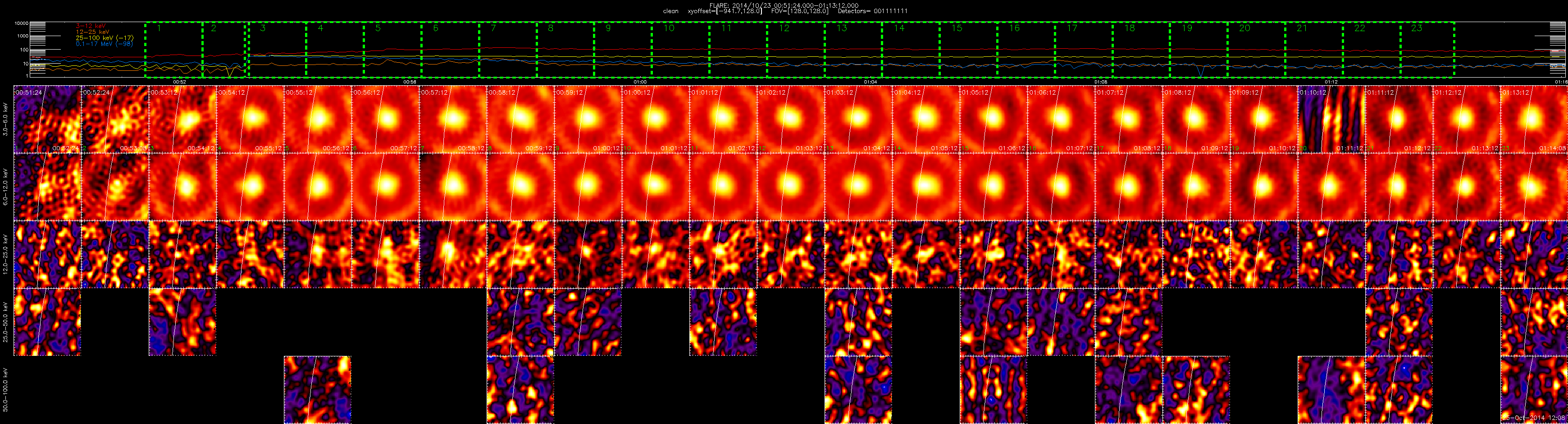Select interval 1 on the light-curve timeline

(174, 50)
